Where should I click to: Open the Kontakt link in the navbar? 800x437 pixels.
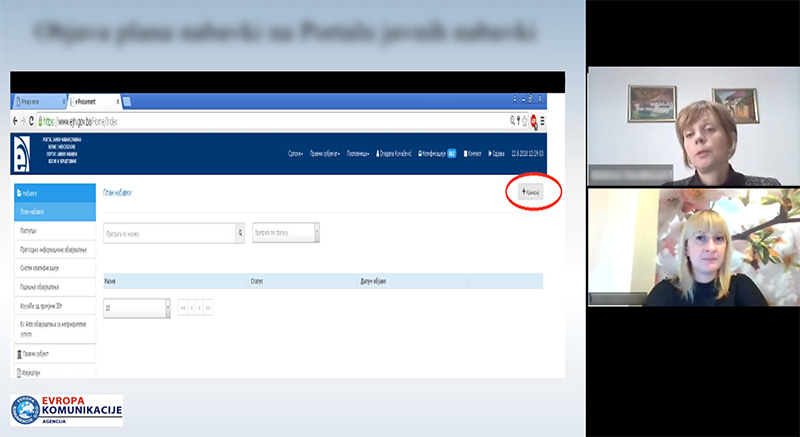pos(473,154)
